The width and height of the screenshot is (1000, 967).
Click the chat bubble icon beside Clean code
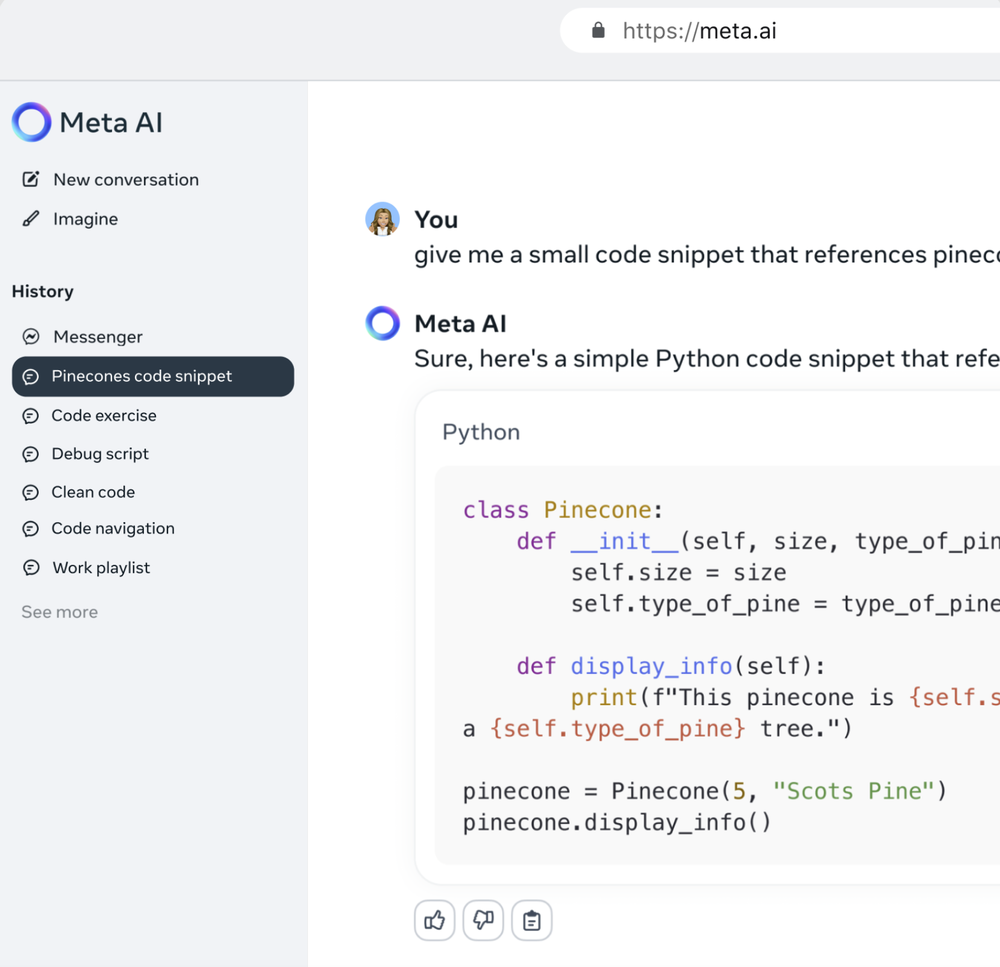(31, 492)
